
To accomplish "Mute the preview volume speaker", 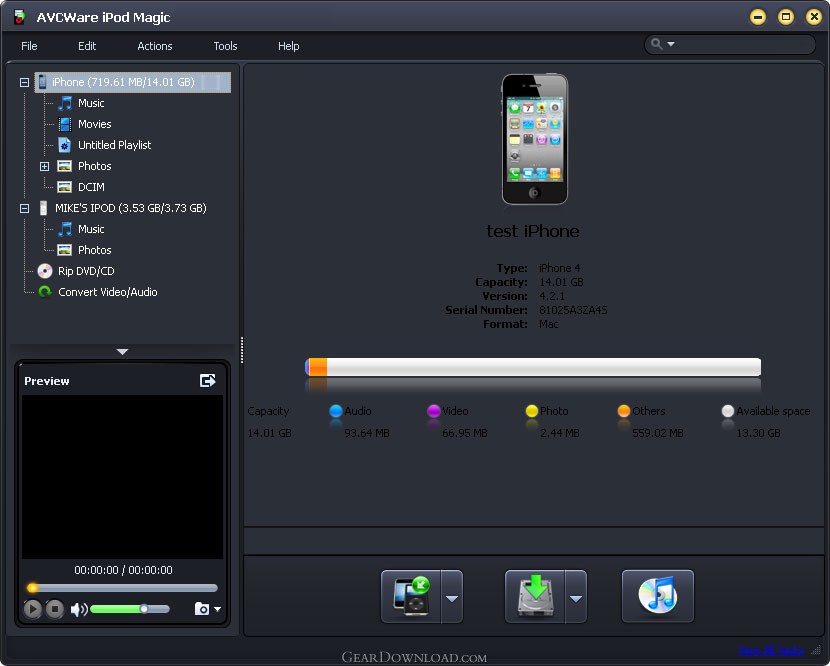I will point(79,609).
